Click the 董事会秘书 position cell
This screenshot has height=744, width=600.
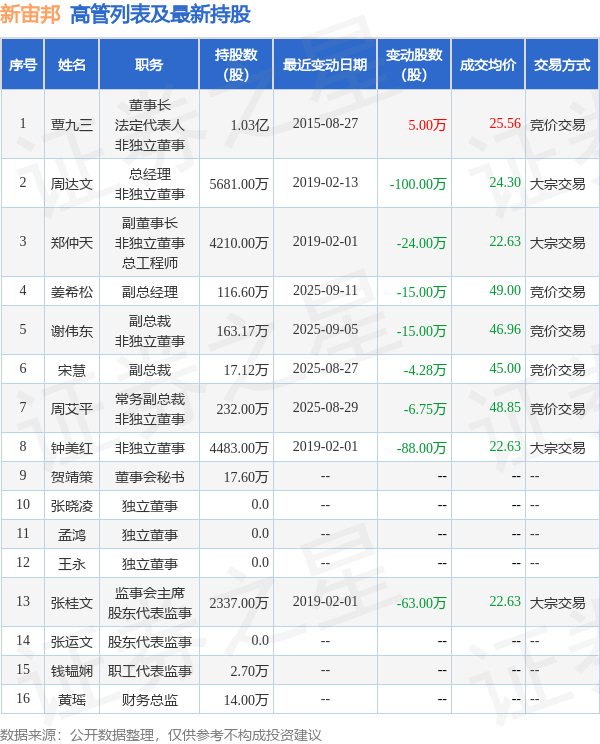point(149,476)
